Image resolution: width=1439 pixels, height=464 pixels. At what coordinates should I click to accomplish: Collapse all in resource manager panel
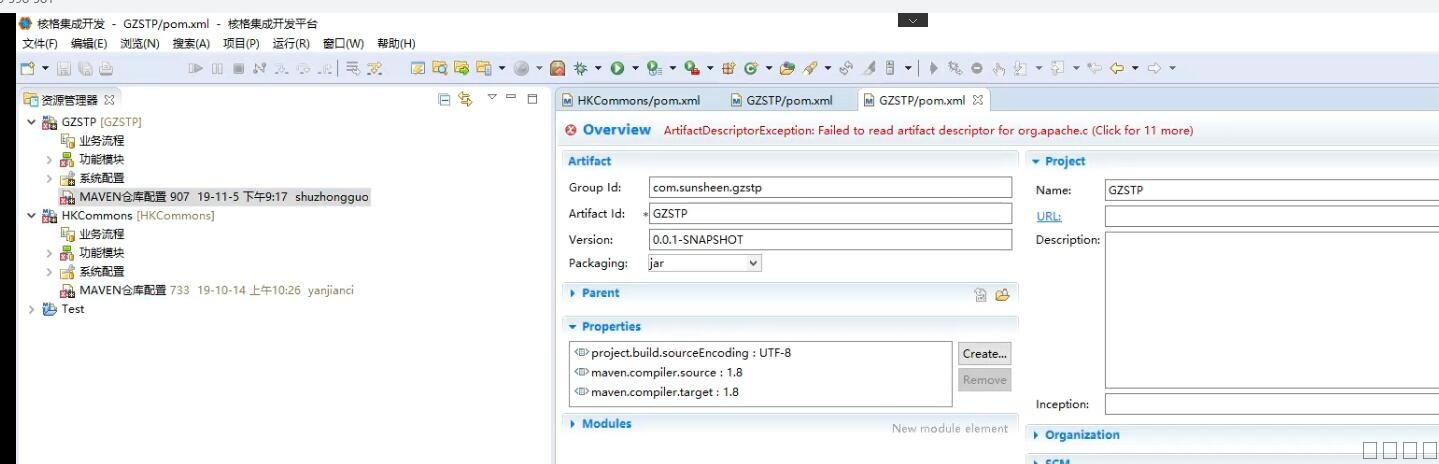coord(444,99)
